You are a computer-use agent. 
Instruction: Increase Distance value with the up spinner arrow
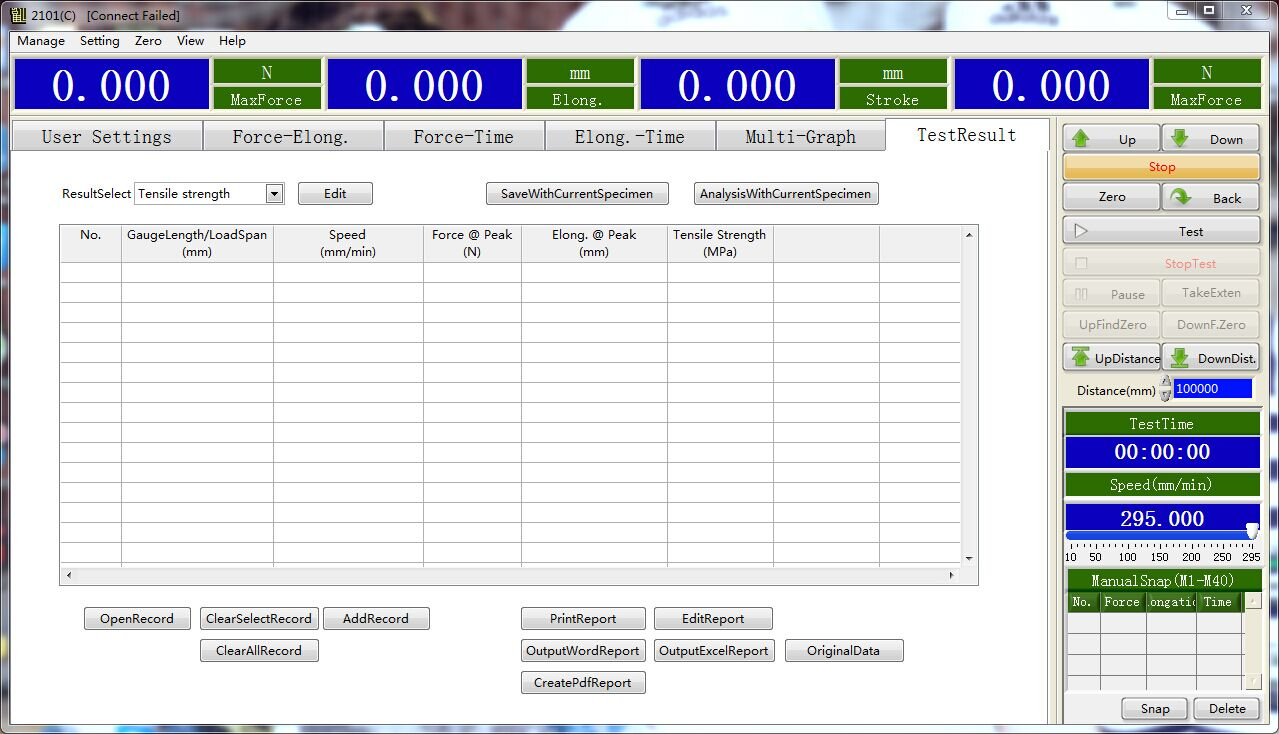coord(1166,383)
